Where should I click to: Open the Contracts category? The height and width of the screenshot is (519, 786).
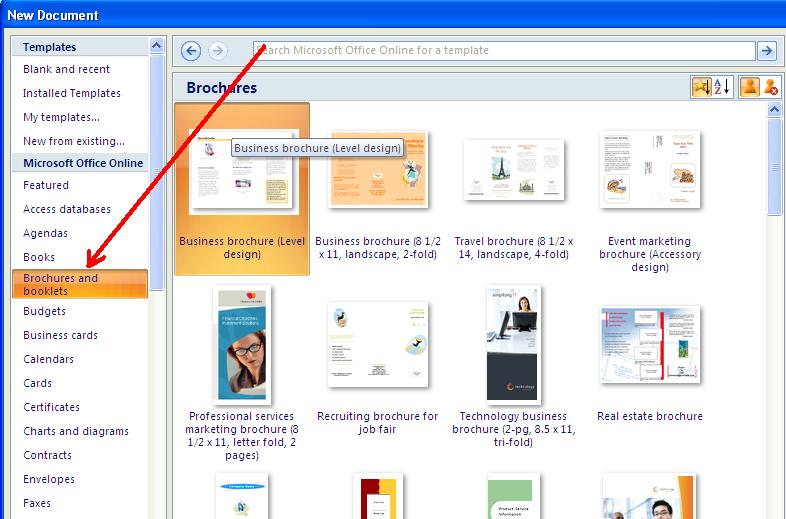click(47, 456)
